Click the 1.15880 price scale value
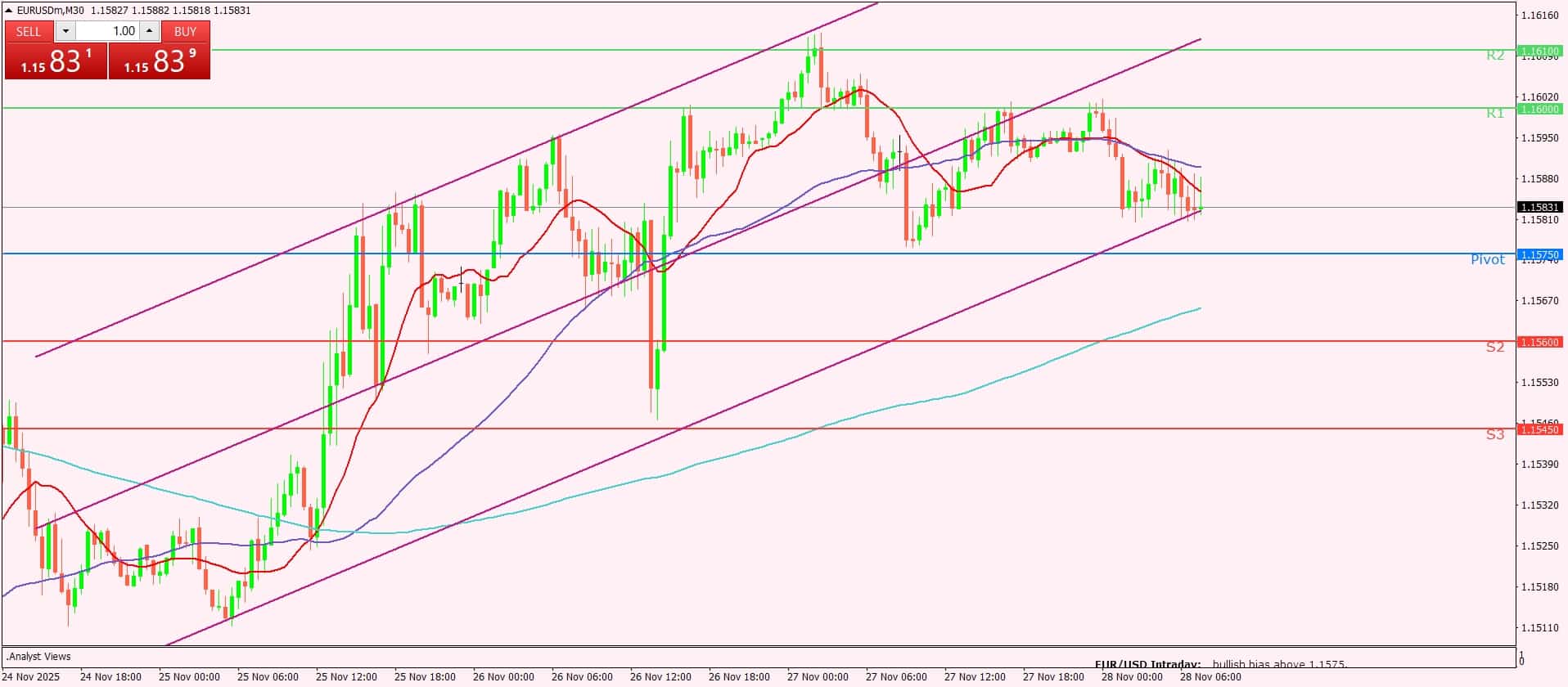This screenshot has height=687, width=1568. 1539,178
